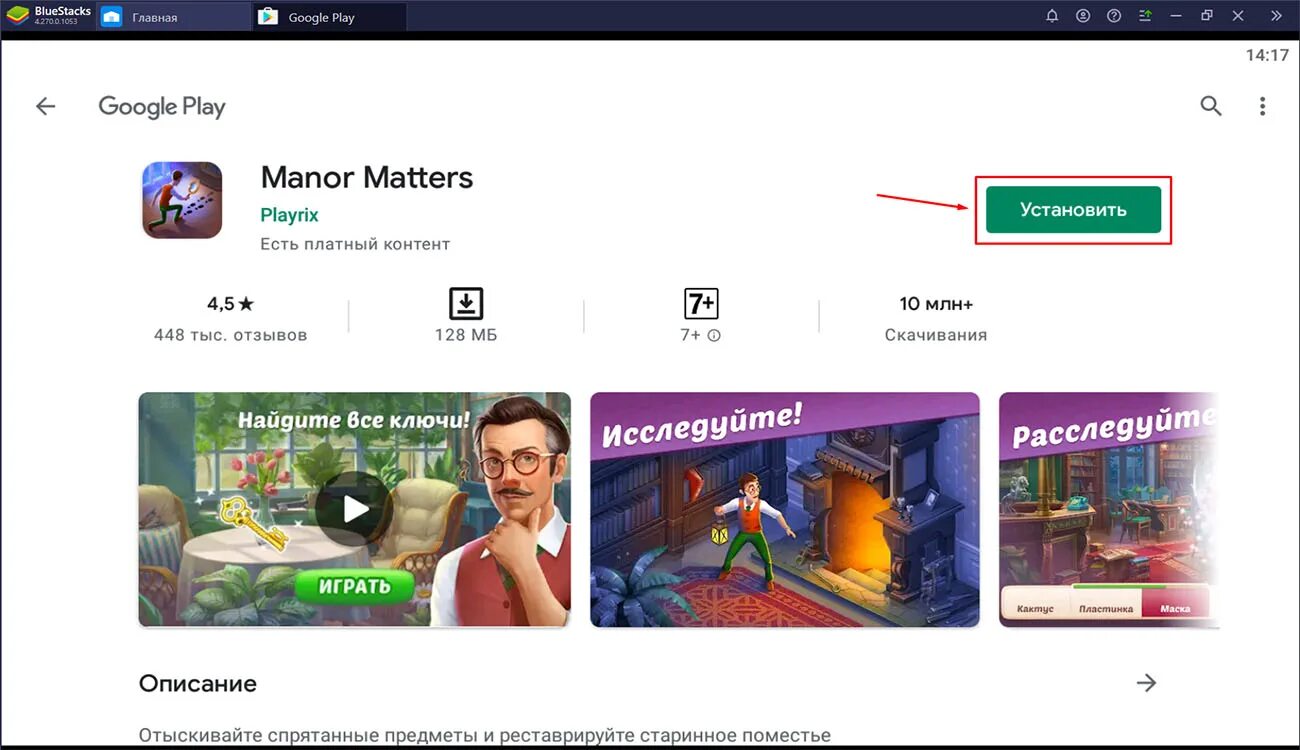The image size is (1300, 750).
Task: Select the Google Play tab
Action: click(x=331, y=17)
